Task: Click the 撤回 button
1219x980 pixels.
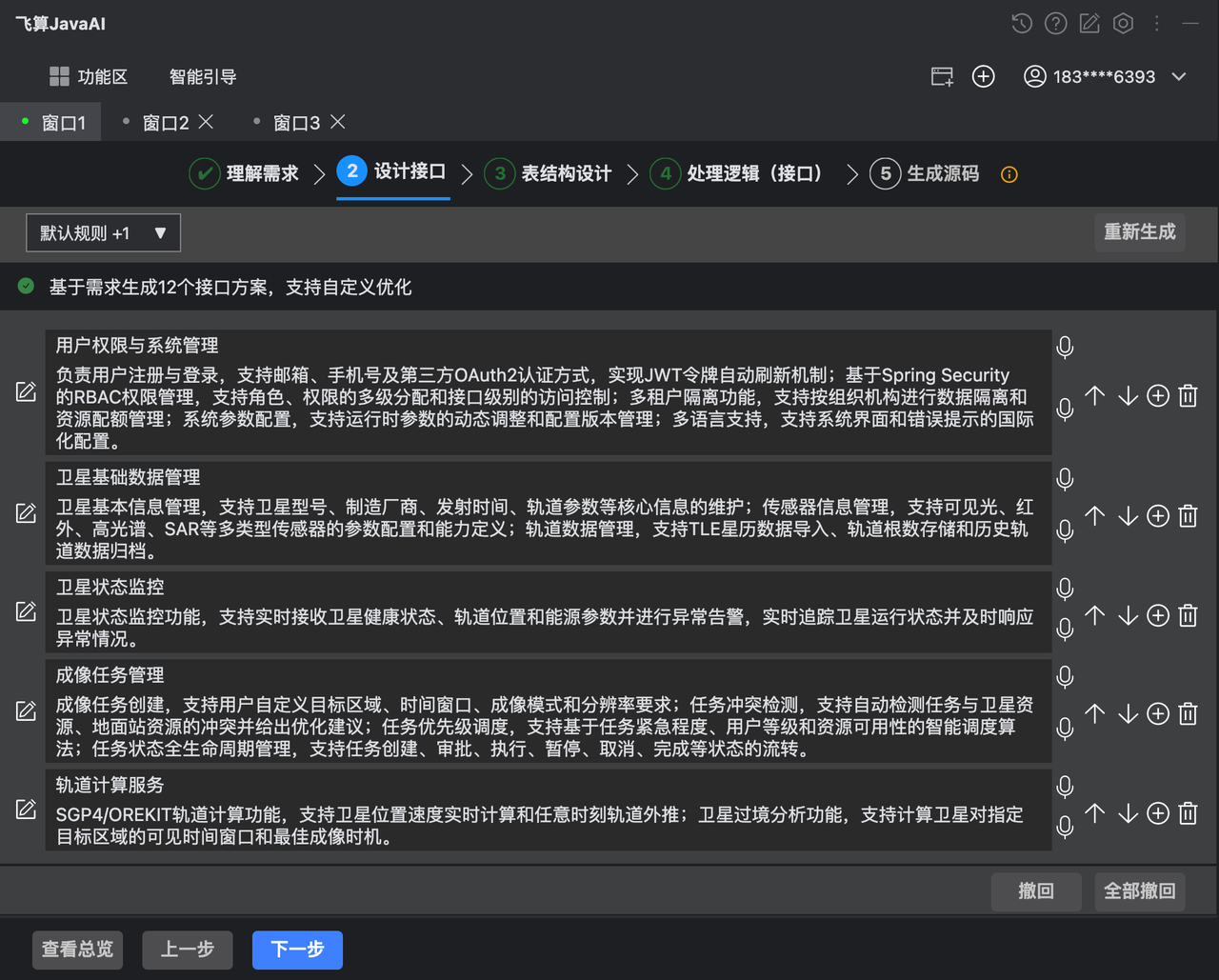Action: coord(1036,891)
